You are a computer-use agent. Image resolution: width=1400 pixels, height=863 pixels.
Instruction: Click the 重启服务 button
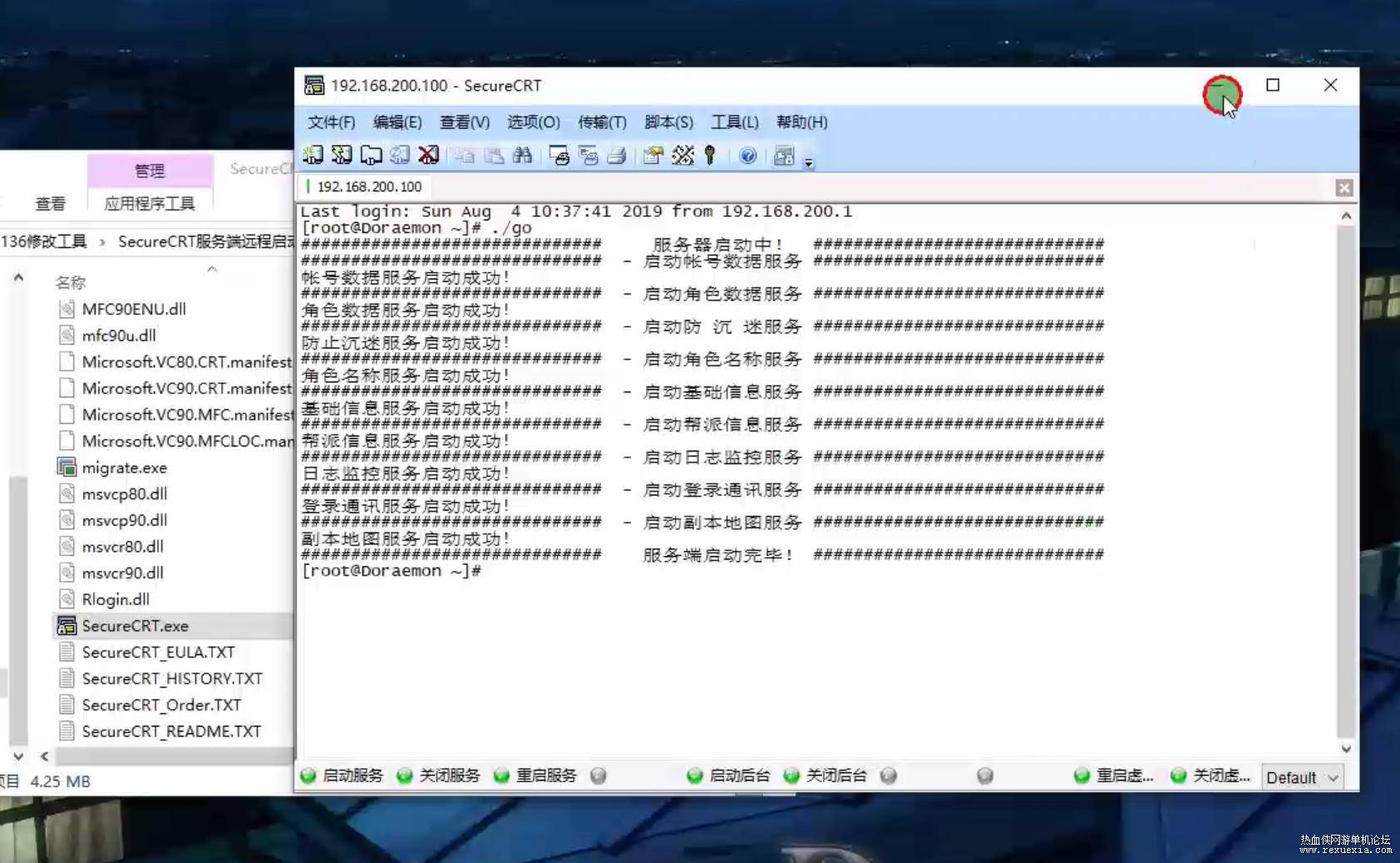pos(535,776)
